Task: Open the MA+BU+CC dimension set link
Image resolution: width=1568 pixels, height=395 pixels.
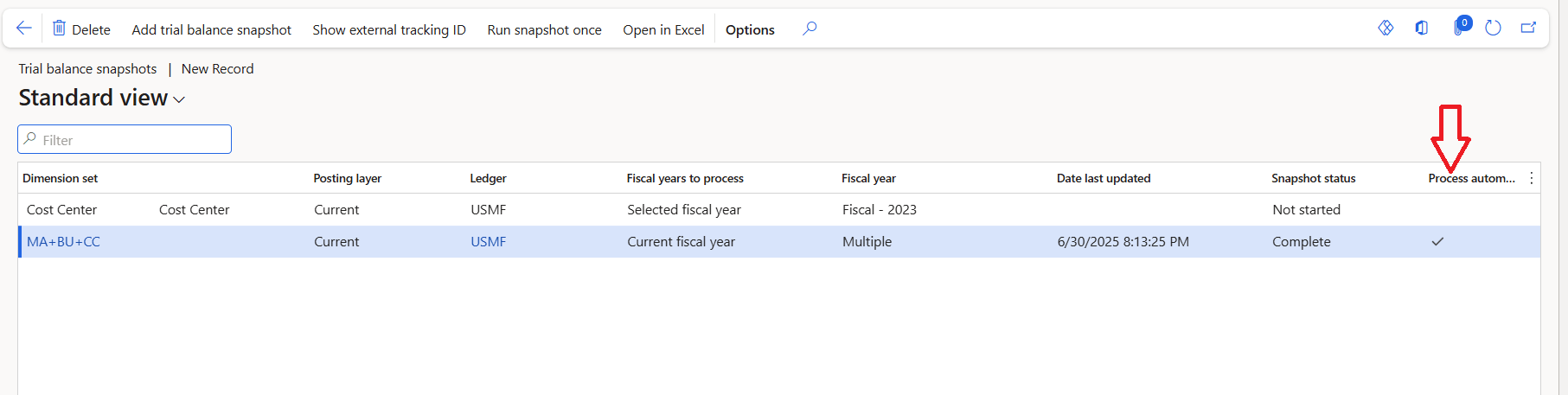Action: coord(63,242)
